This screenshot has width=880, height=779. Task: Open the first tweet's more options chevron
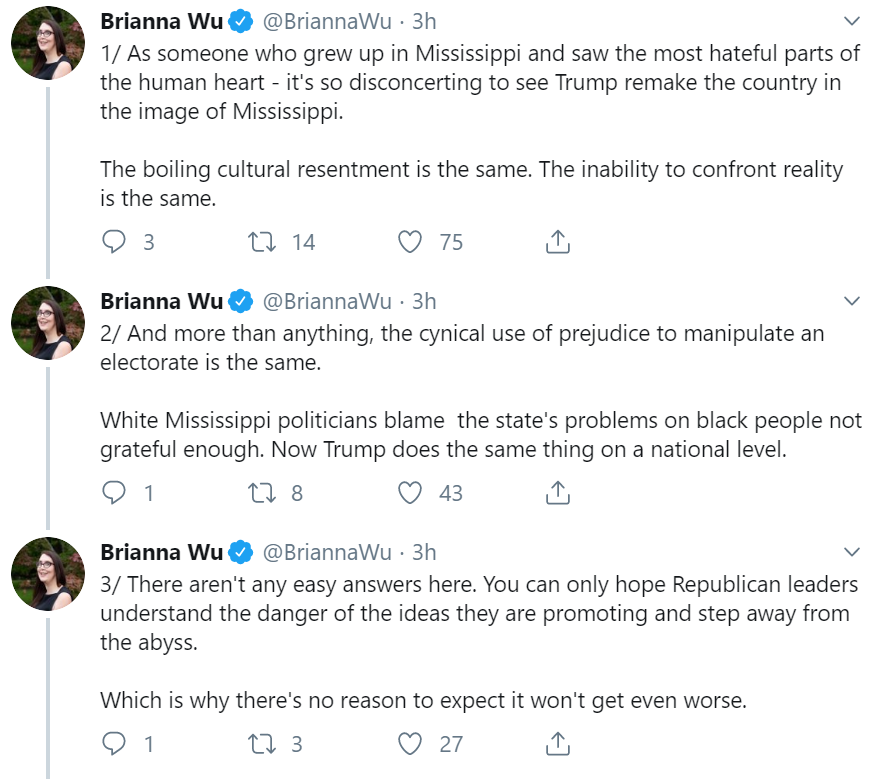(x=852, y=21)
